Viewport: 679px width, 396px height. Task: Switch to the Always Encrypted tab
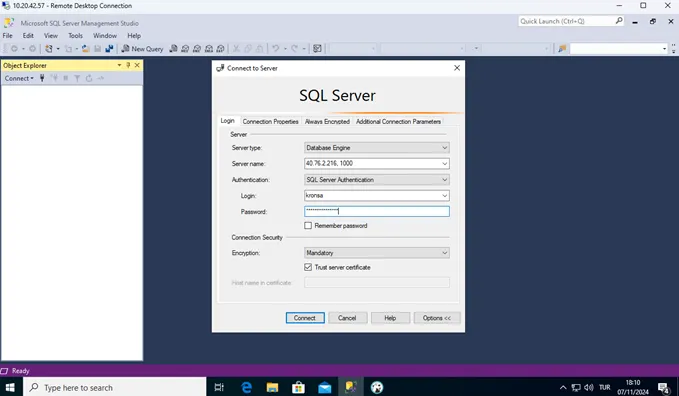click(x=327, y=122)
